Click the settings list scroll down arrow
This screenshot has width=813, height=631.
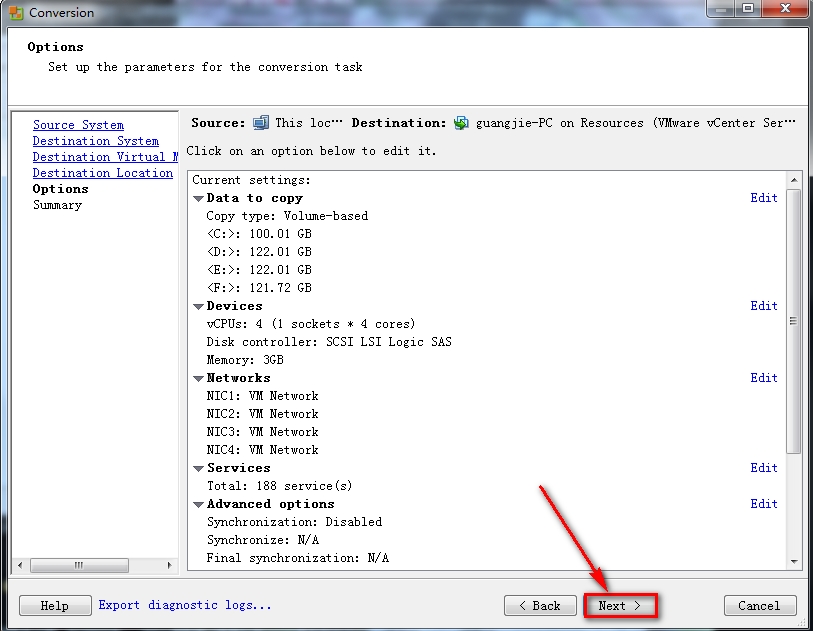794,562
